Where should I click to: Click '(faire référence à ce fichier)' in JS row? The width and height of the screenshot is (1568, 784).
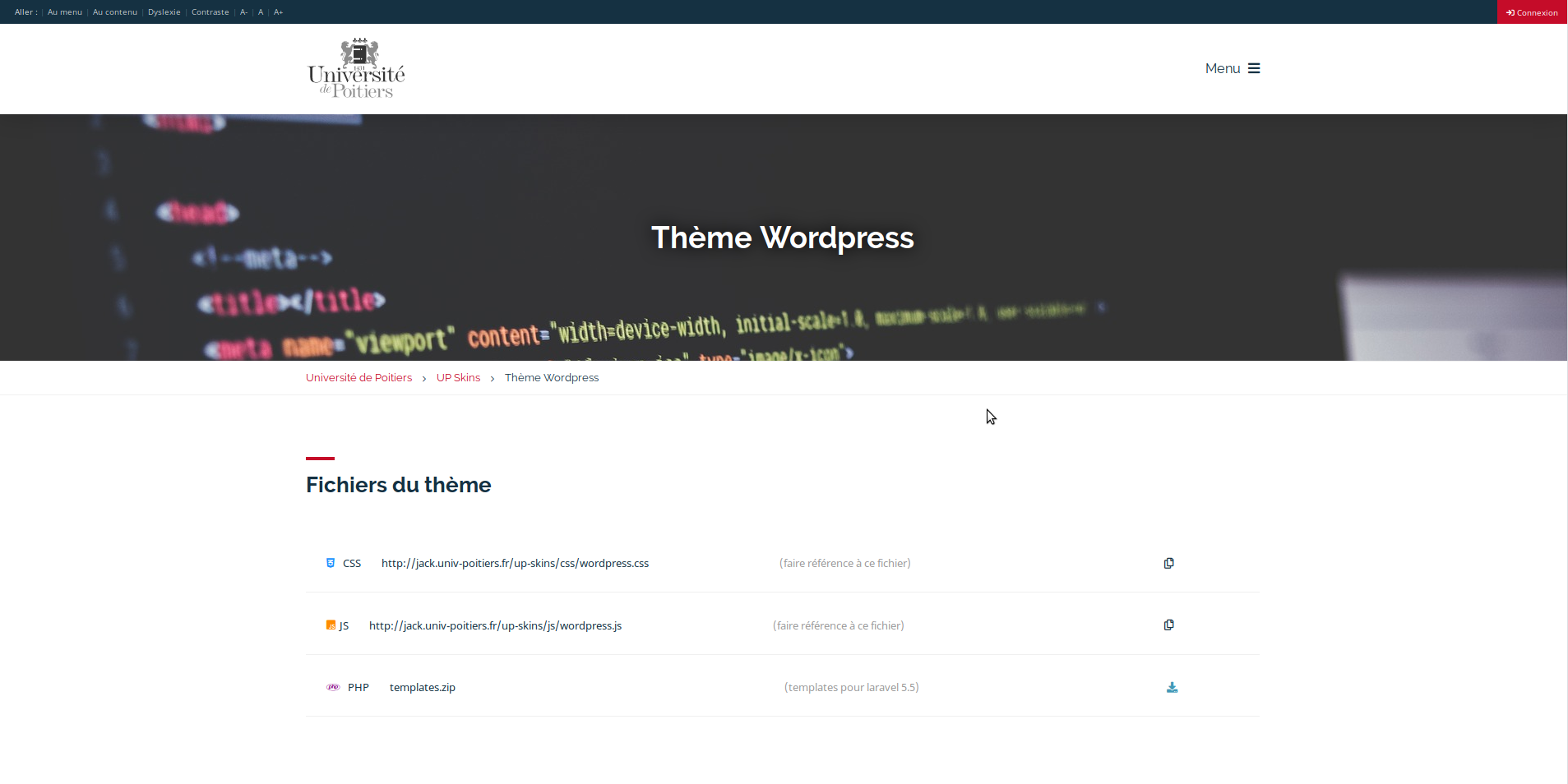839,625
